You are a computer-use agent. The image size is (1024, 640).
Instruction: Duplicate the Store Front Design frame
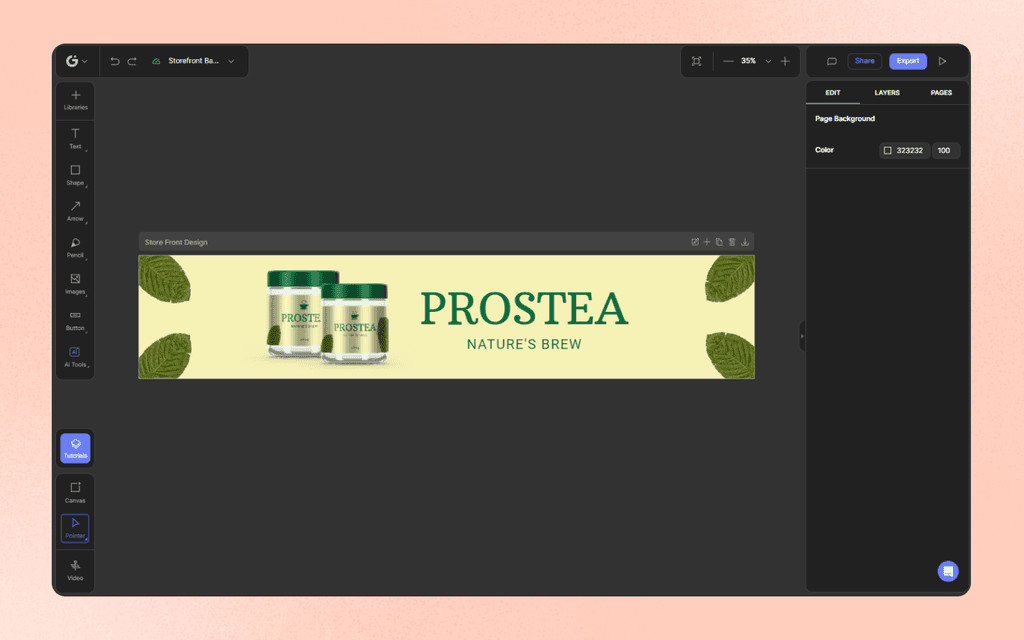click(x=719, y=241)
